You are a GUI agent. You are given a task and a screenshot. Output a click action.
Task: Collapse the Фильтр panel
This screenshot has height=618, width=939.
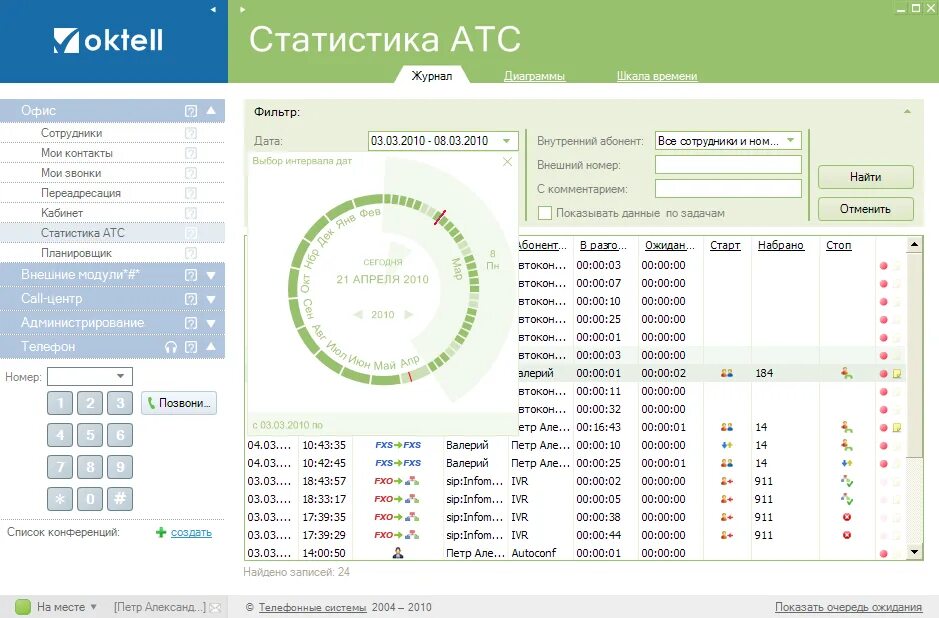(907, 111)
